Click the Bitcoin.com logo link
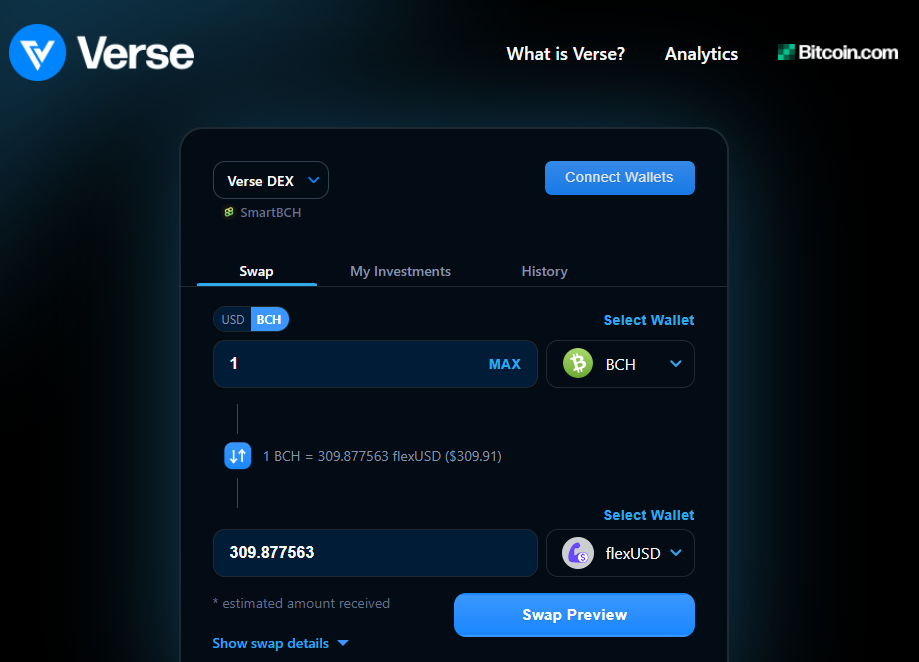919x662 pixels. click(x=838, y=53)
